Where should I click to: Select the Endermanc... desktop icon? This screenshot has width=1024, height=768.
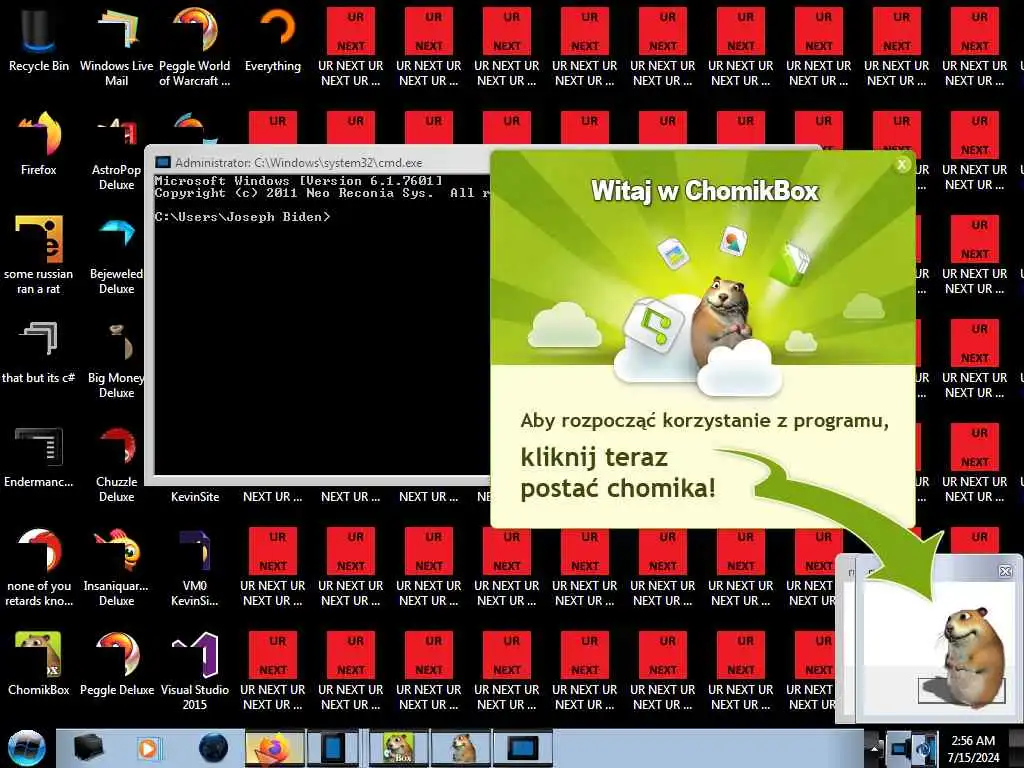[39, 457]
